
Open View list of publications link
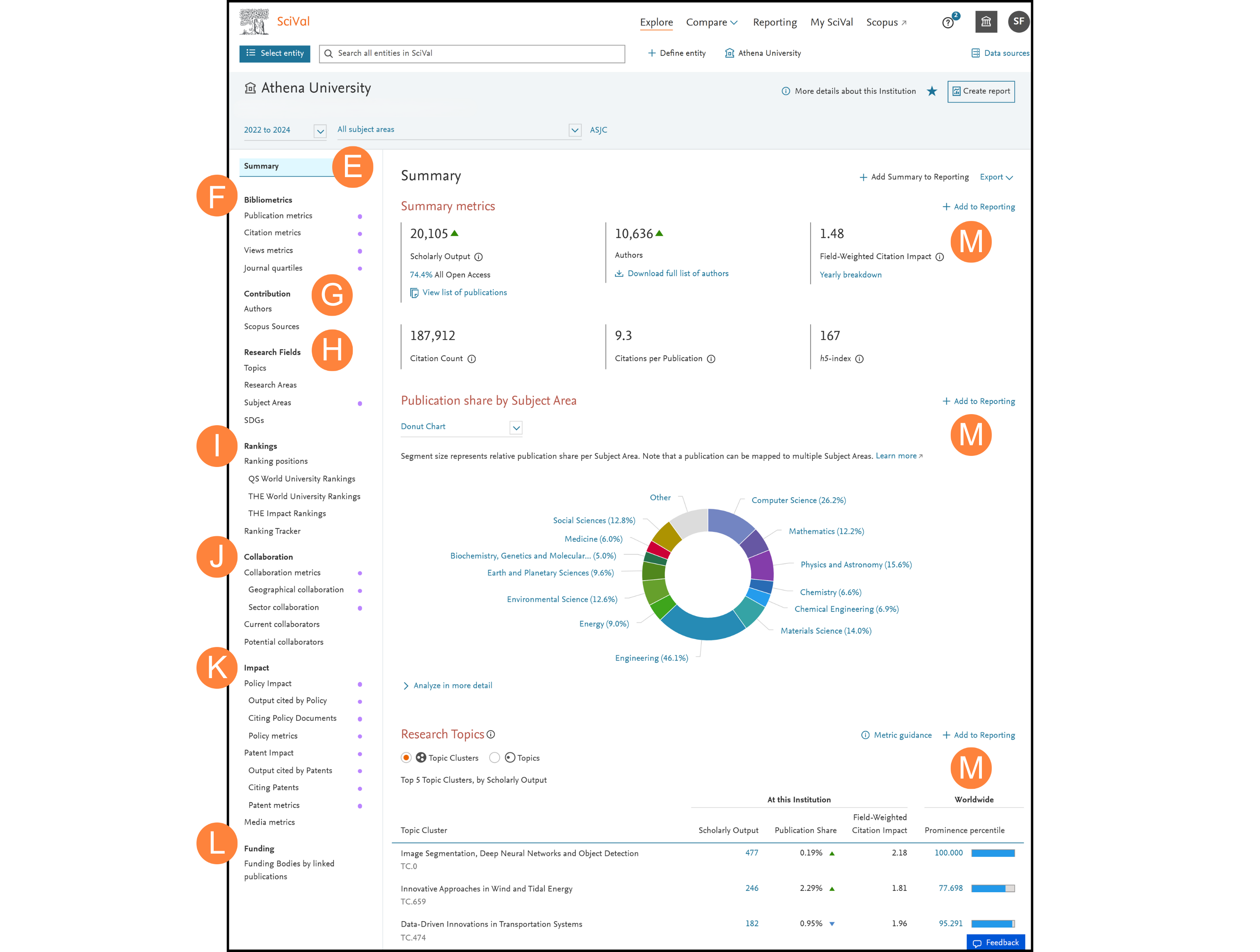coord(459,293)
